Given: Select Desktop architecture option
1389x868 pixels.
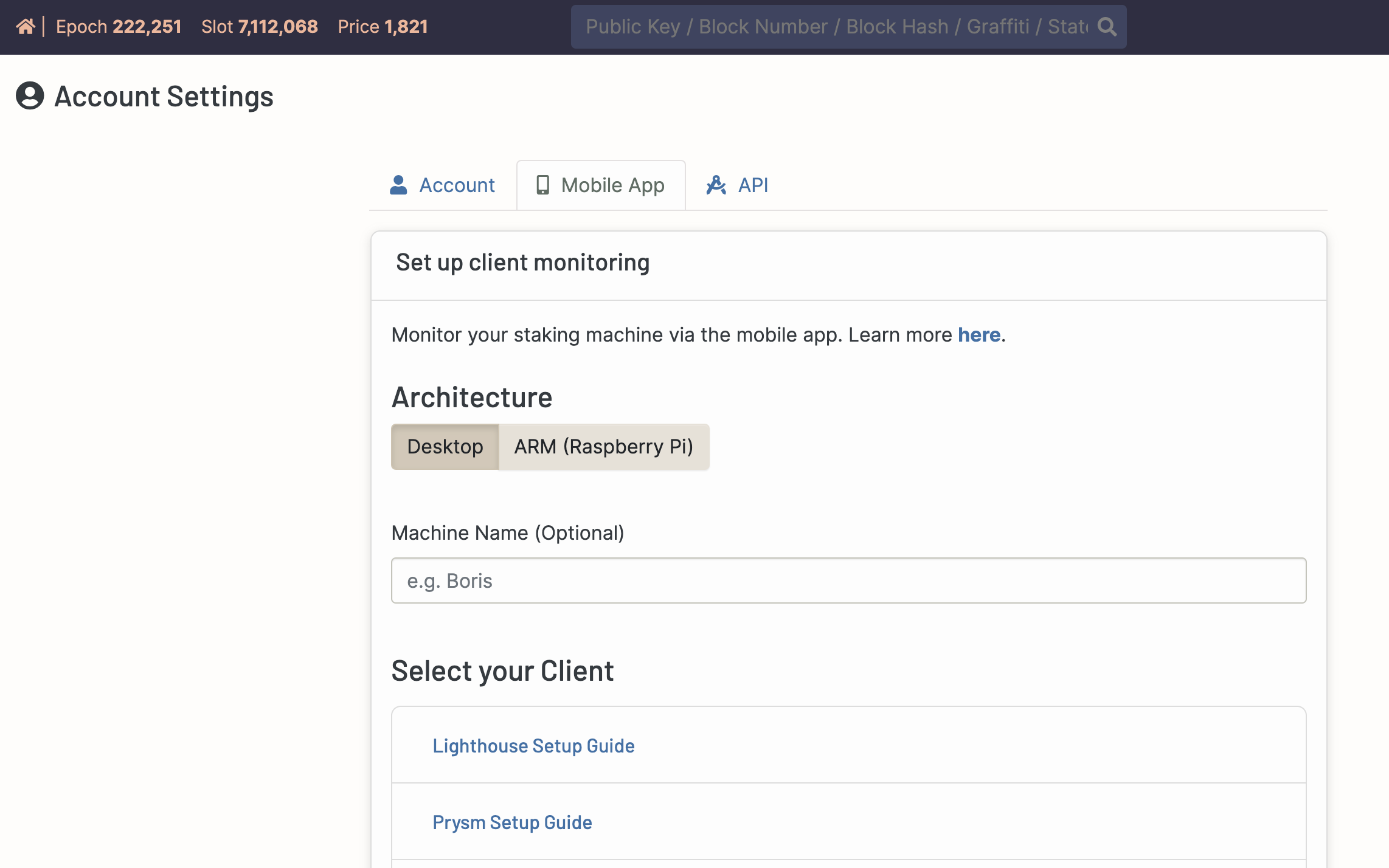Looking at the screenshot, I should point(445,447).
